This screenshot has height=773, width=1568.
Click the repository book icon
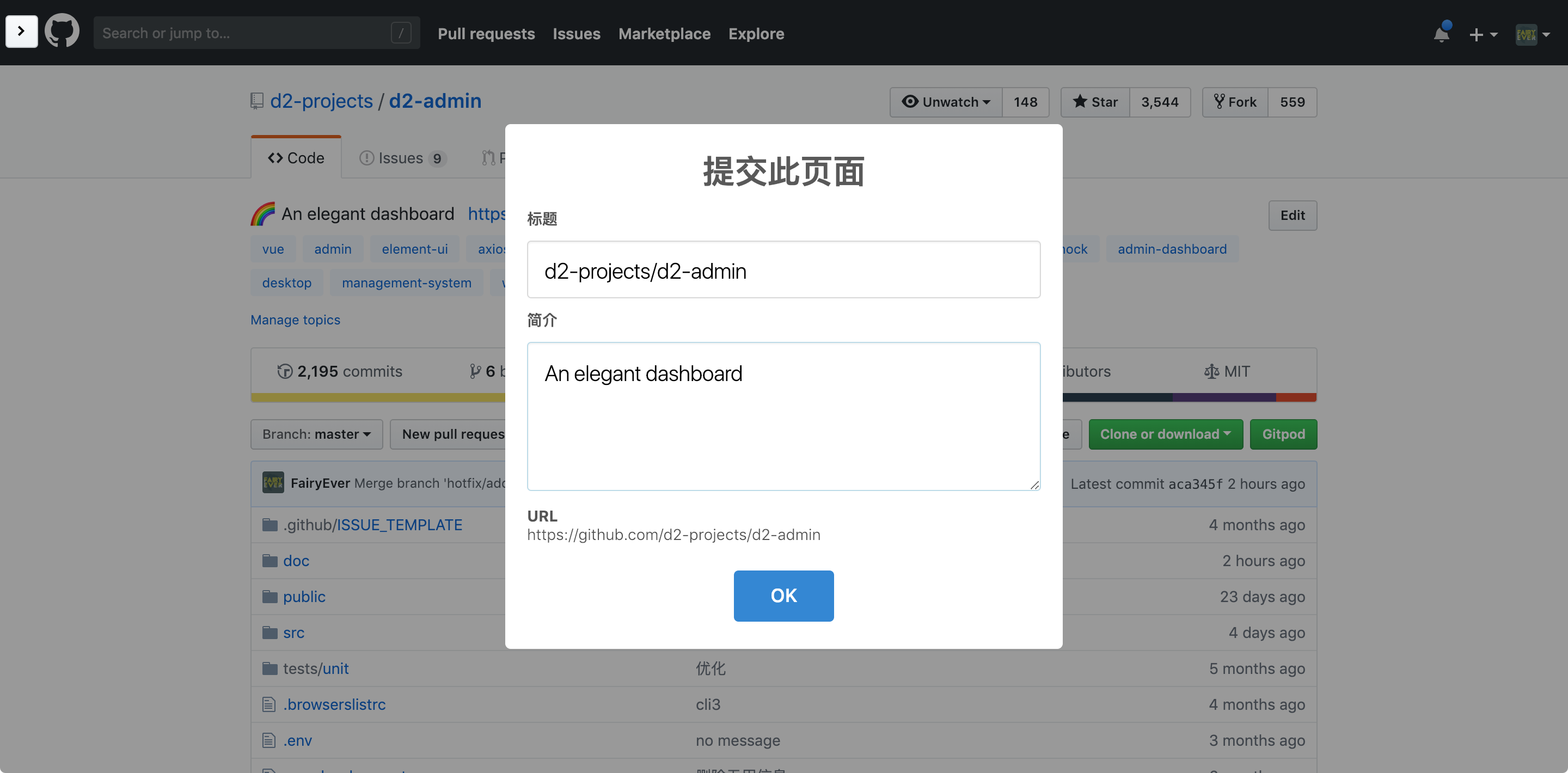tap(257, 101)
